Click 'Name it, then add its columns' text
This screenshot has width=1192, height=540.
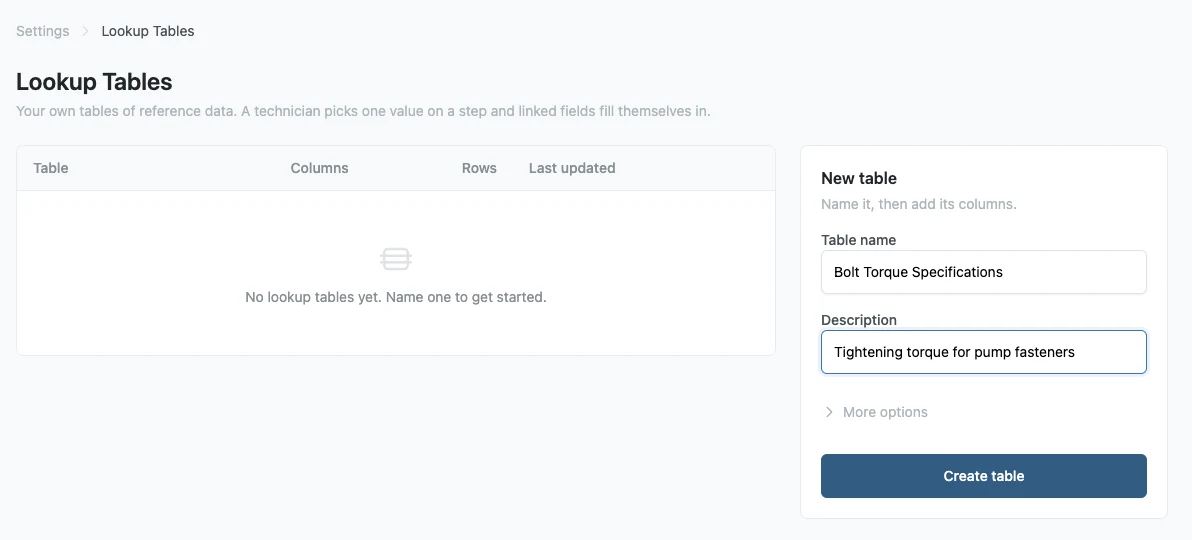pos(918,205)
